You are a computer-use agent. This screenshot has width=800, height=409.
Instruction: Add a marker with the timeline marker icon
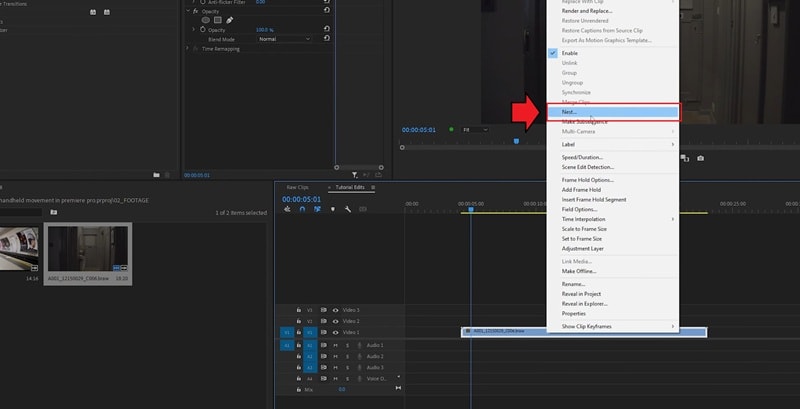(x=333, y=209)
